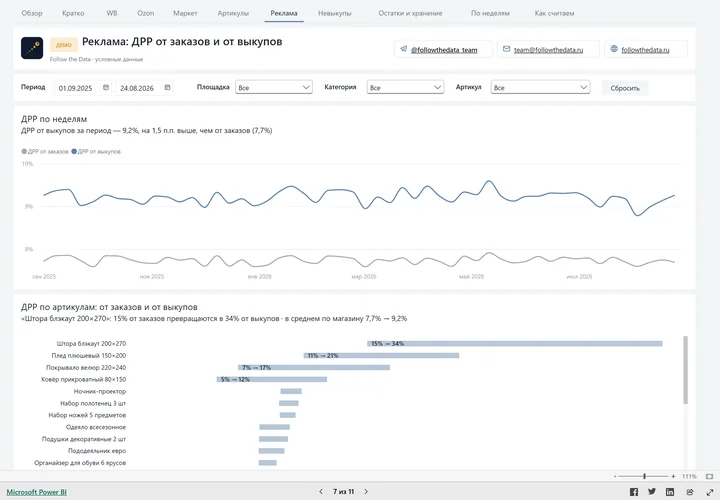Click the zoom level slider handle
This screenshot has width=720, height=500.
click(644, 477)
